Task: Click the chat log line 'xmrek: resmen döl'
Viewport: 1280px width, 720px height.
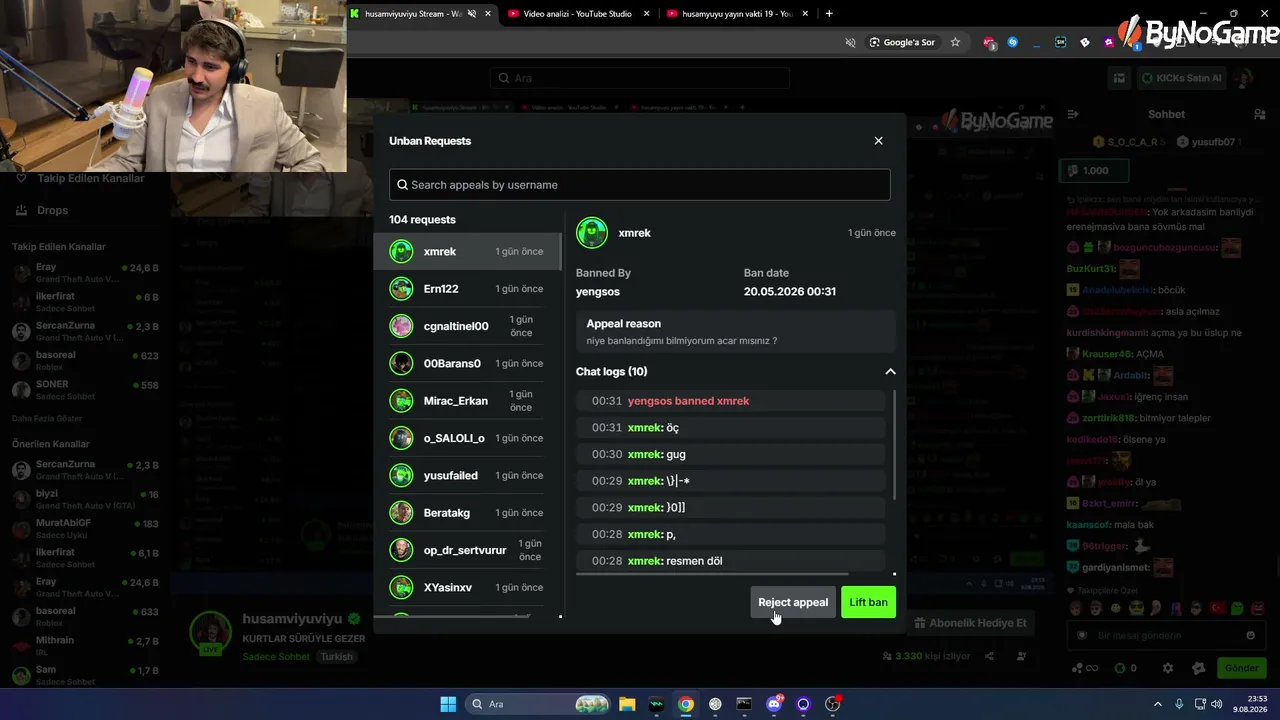Action: pos(731,561)
